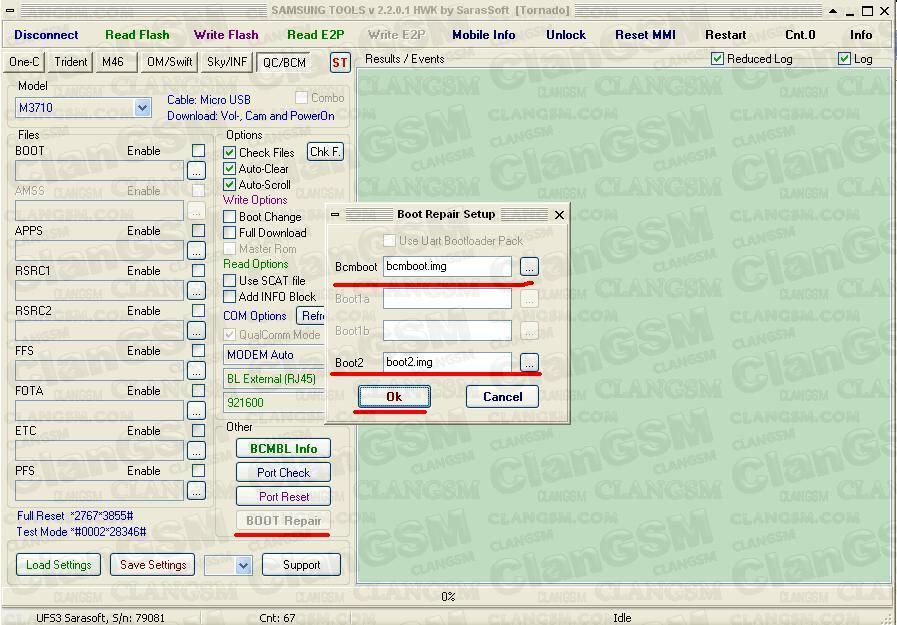This screenshot has height=625, width=897.
Task: Enable the FOTA file checkbox
Action: click(x=199, y=391)
